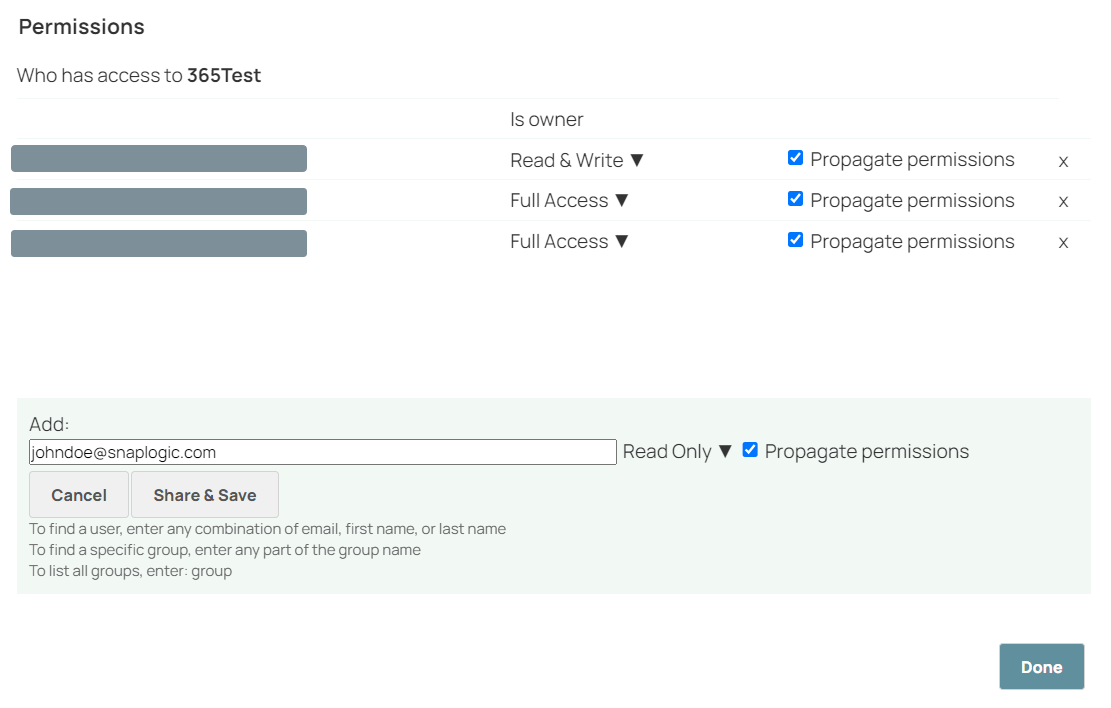
Task: Select the third masked user name entry
Action: pyautogui.click(x=158, y=242)
